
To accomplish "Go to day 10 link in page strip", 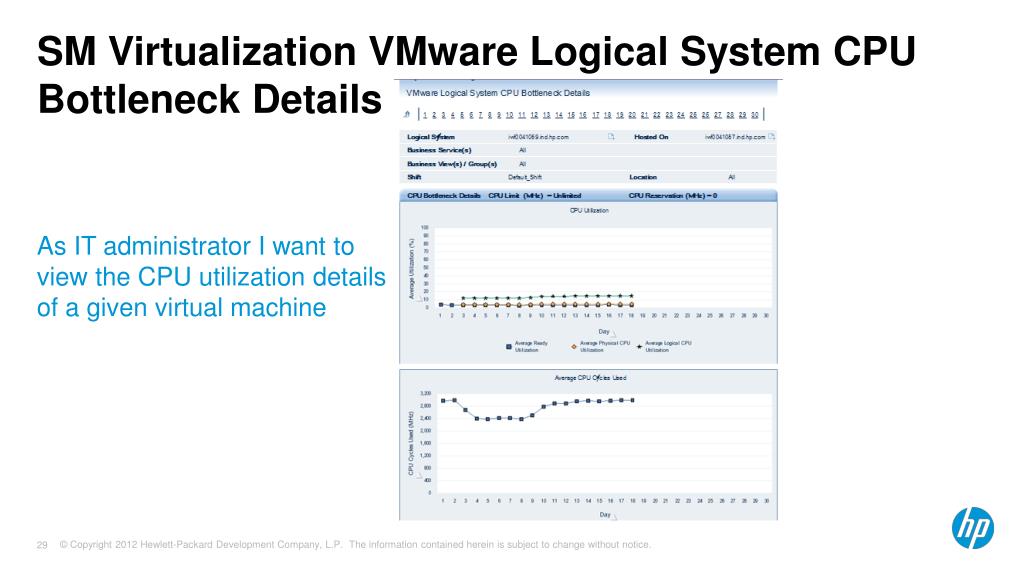I will 509,115.
